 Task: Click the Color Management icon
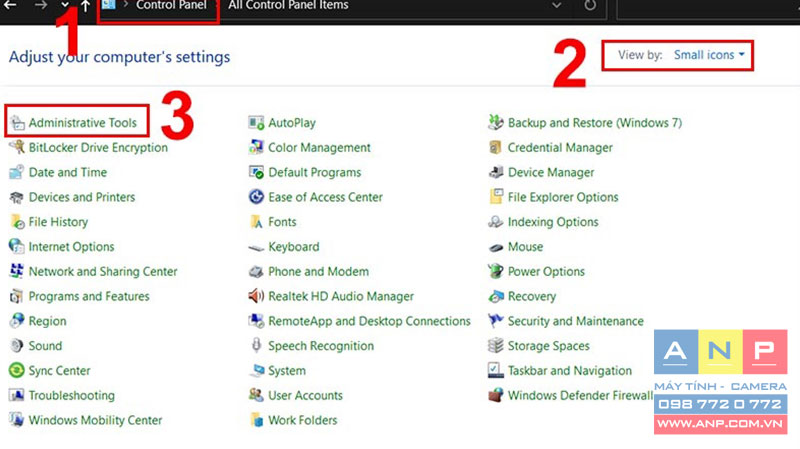tap(256, 147)
